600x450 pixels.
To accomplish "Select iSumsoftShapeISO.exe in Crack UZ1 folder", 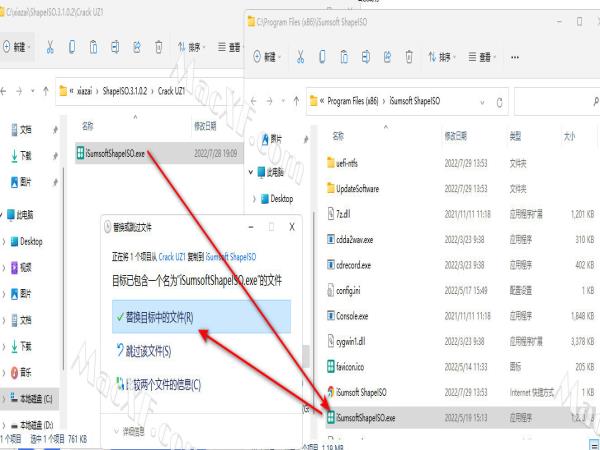I will point(159,153).
